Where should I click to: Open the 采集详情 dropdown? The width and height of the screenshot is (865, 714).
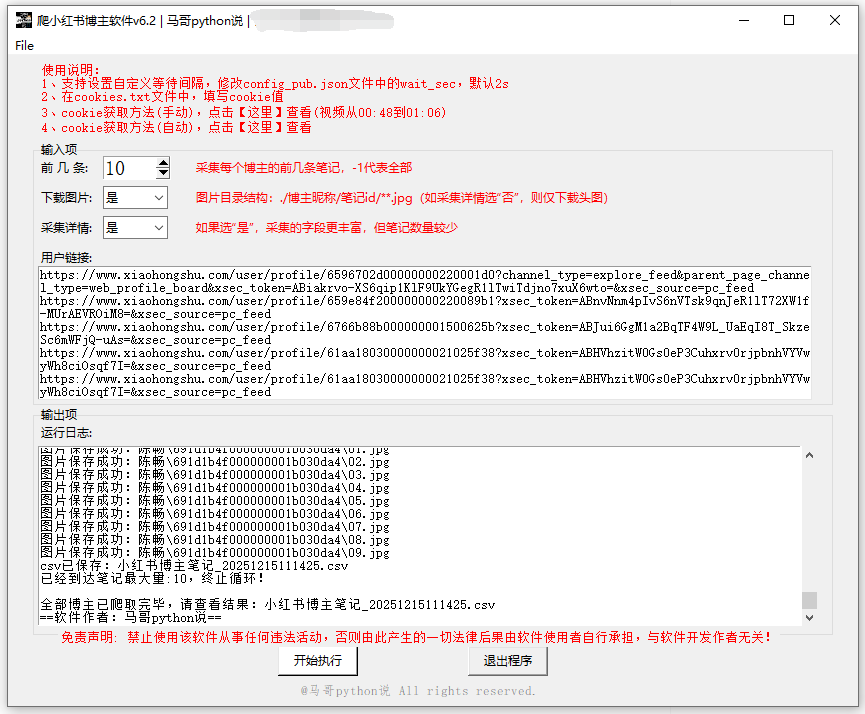click(135, 228)
